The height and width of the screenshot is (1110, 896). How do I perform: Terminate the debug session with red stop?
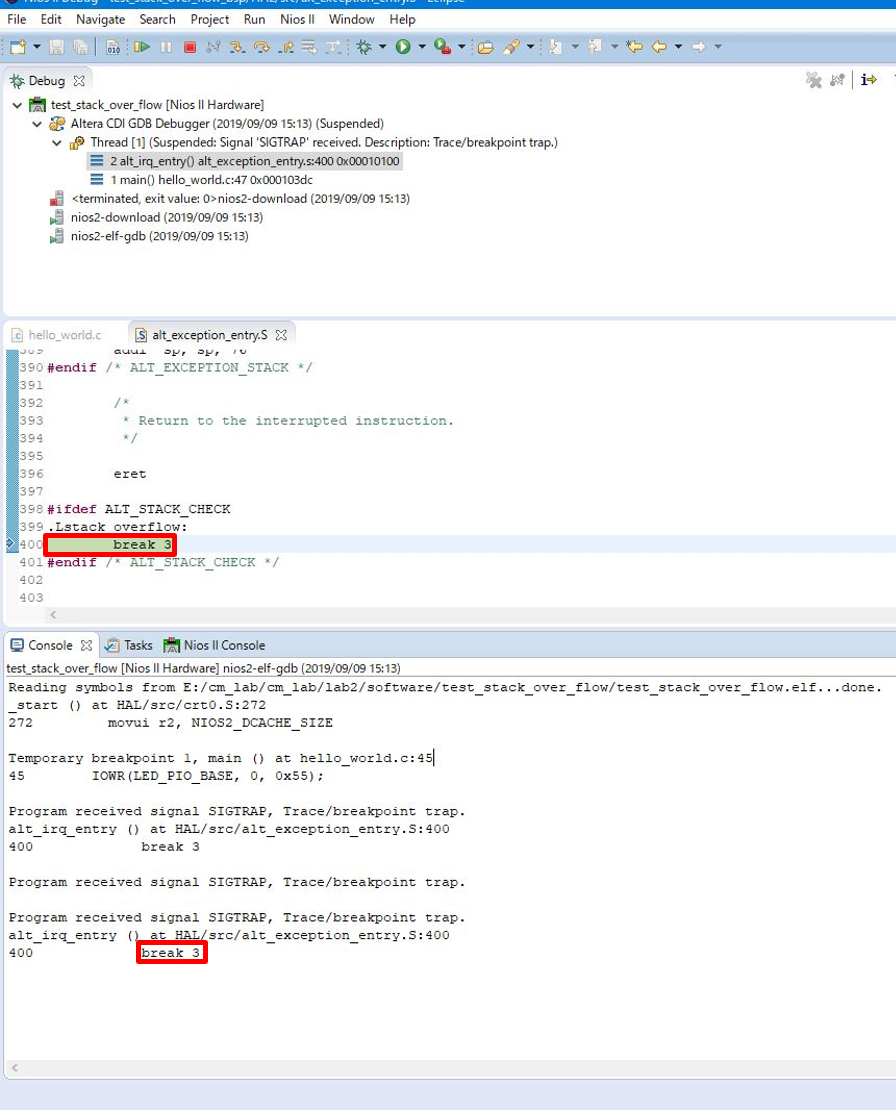click(192, 46)
